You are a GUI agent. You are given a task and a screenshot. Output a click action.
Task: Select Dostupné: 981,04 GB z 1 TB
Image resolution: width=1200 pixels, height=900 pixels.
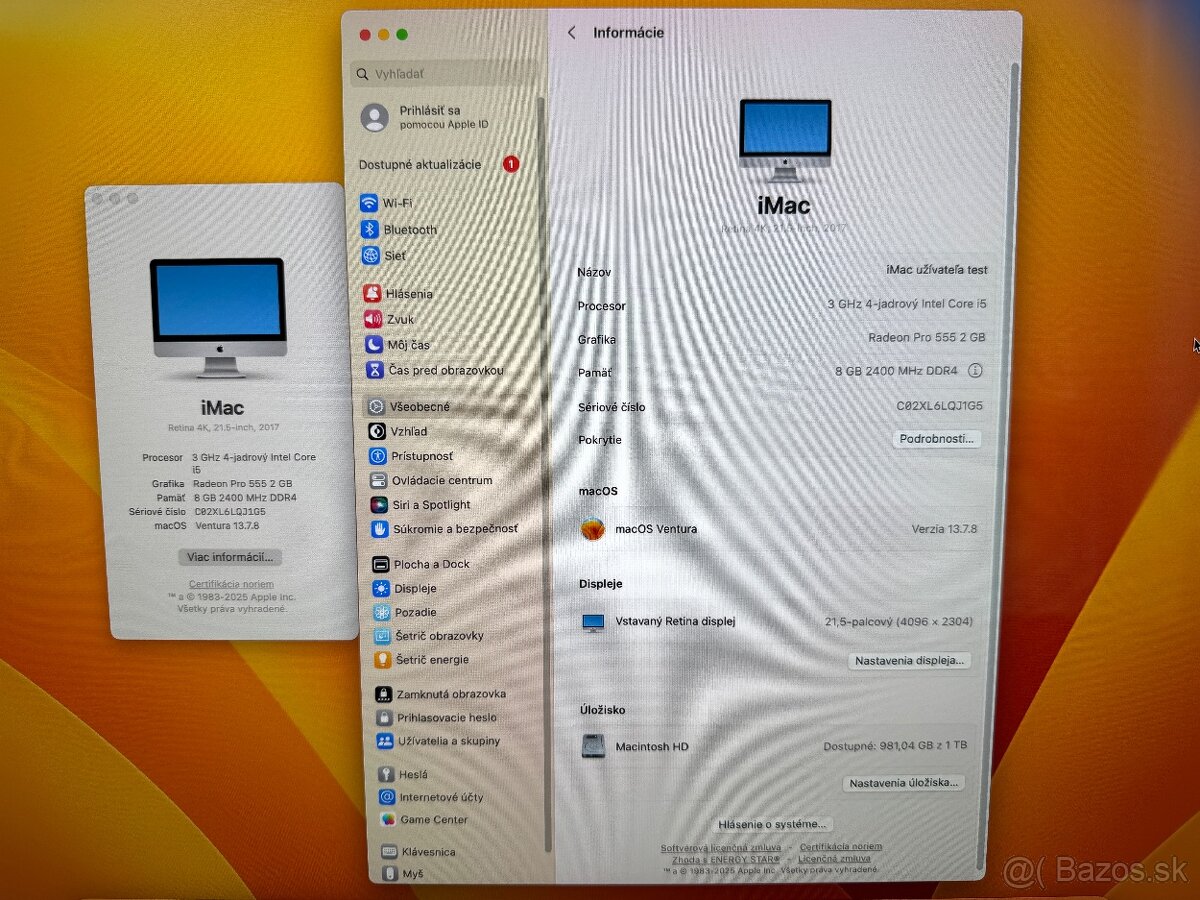pyautogui.click(x=896, y=746)
